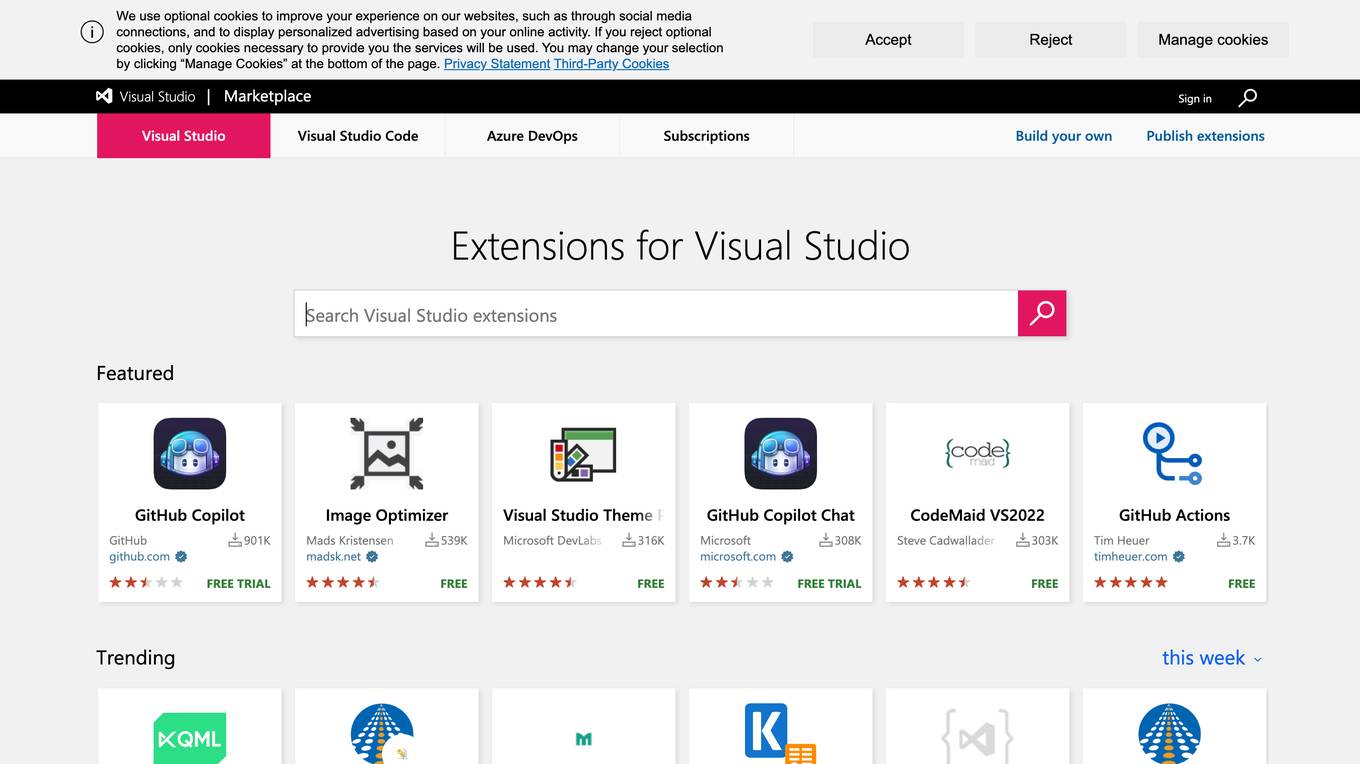Screen dimensions: 1360x764
Task: Click download count icon for GitHub Copilot
Action: tap(235, 540)
